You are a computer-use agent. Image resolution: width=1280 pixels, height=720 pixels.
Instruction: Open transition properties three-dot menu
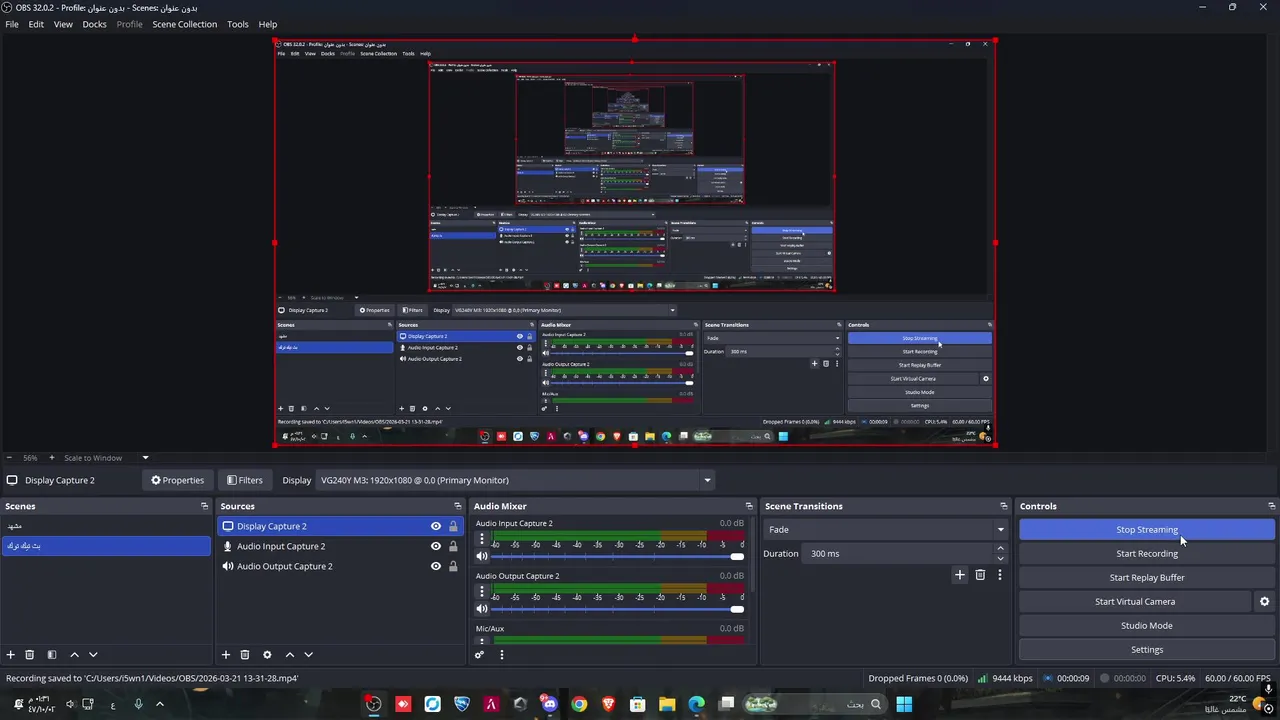click(x=1000, y=575)
